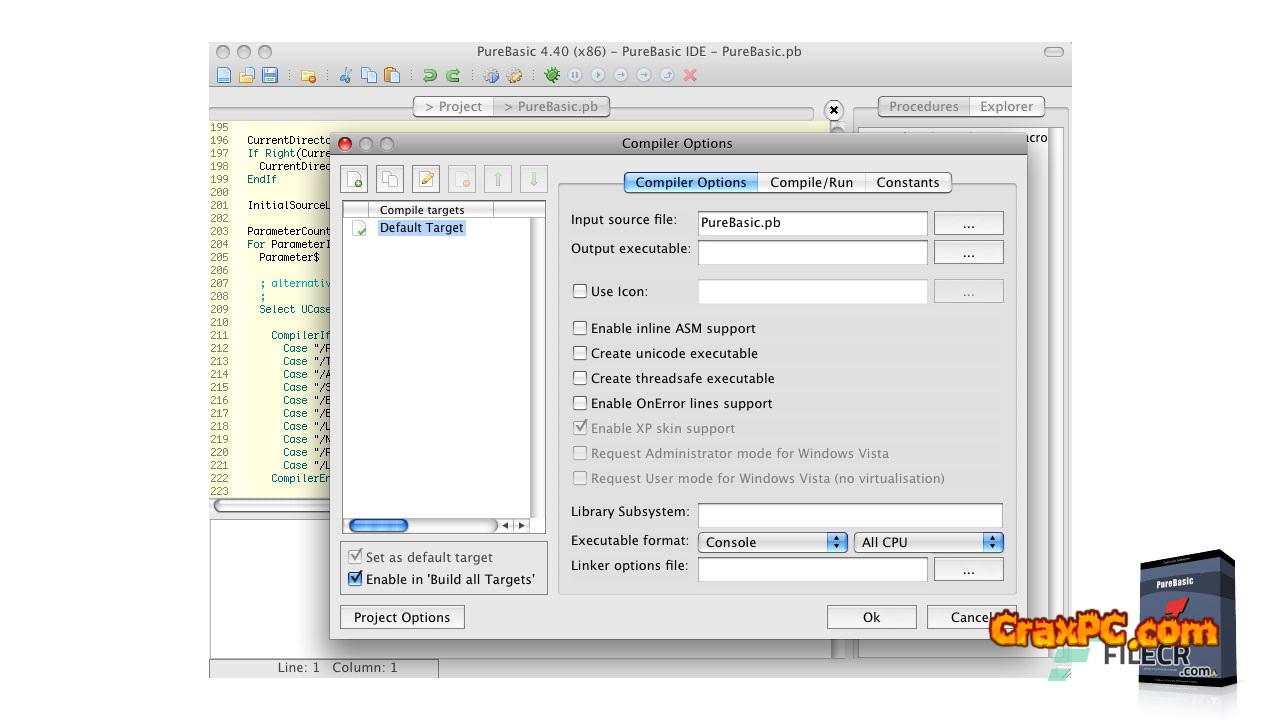The height and width of the screenshot is (720, 1280).
Task: Rename target with the pencil icon
Action: pyautogui.click(x=426, y=179)
